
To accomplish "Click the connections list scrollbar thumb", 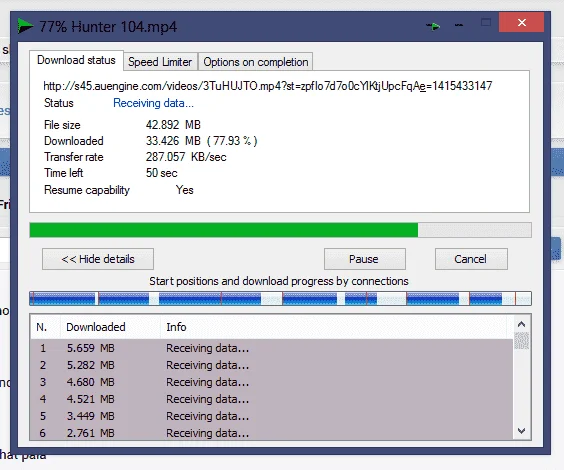I will pyautogui.click(x=522, y=341).
